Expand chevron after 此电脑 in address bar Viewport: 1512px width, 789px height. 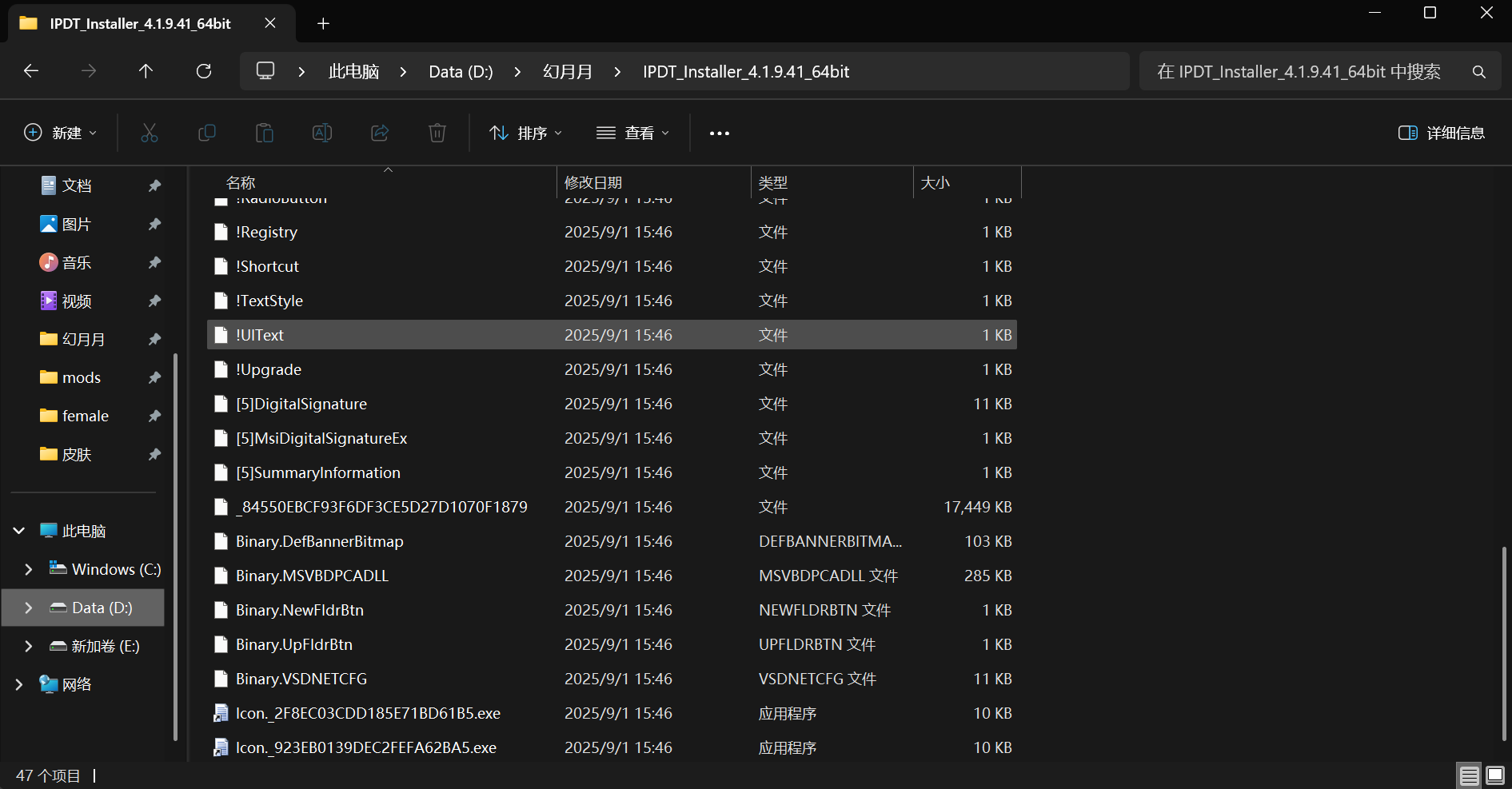point(404,72)
